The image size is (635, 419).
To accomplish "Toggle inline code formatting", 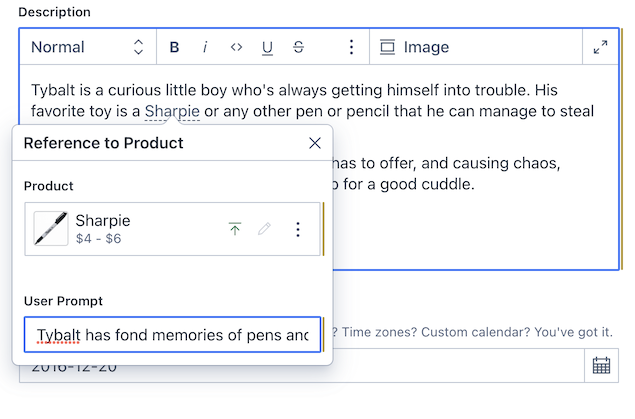I will [x=236, y=47].
